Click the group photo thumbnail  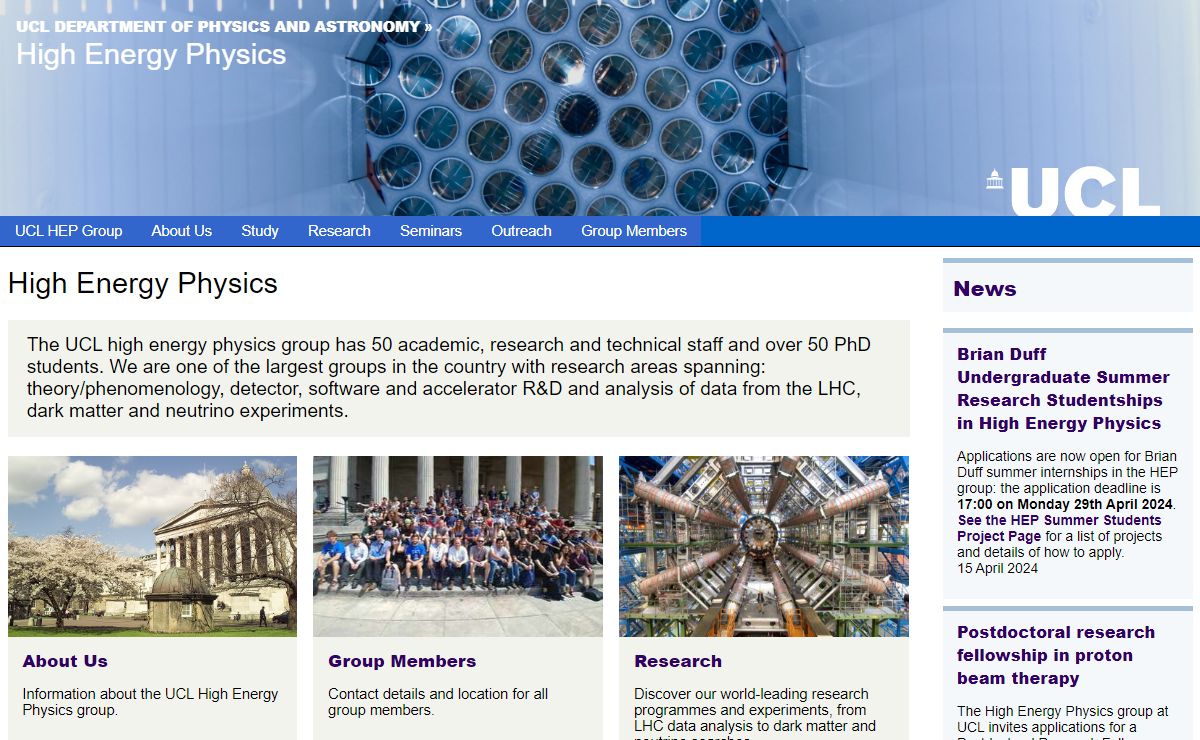pyautogui.click(x=458, y=546)
